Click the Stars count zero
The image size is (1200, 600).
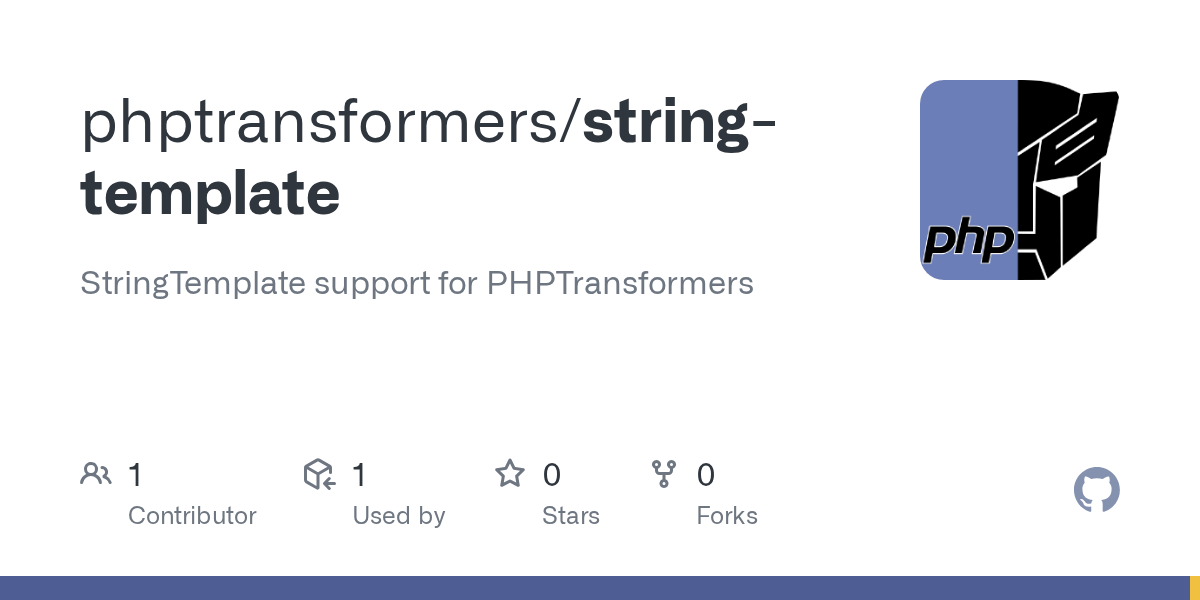pos(551,475)
